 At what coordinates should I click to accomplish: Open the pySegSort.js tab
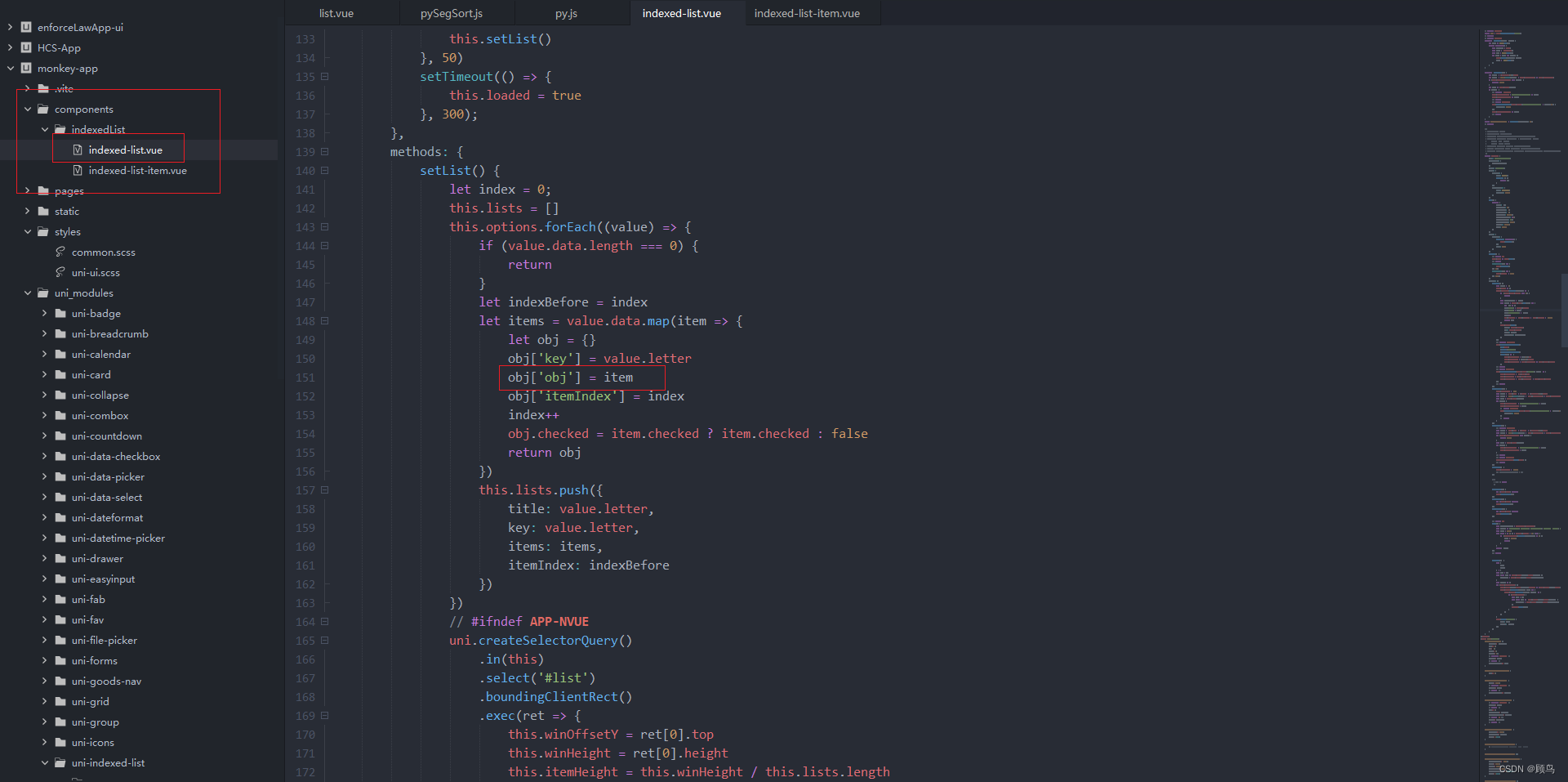pos(452,13)
